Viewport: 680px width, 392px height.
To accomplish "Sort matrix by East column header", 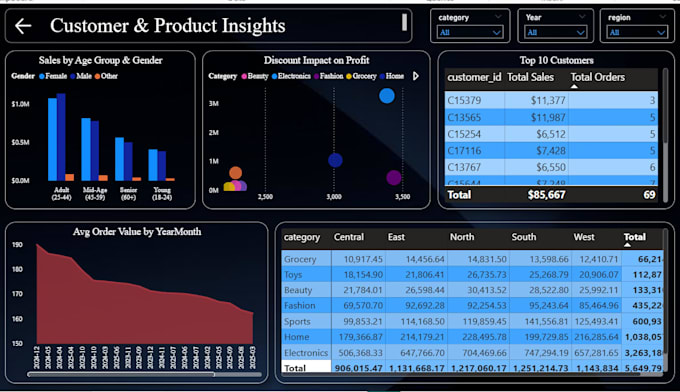I will (x=396, y=237).
